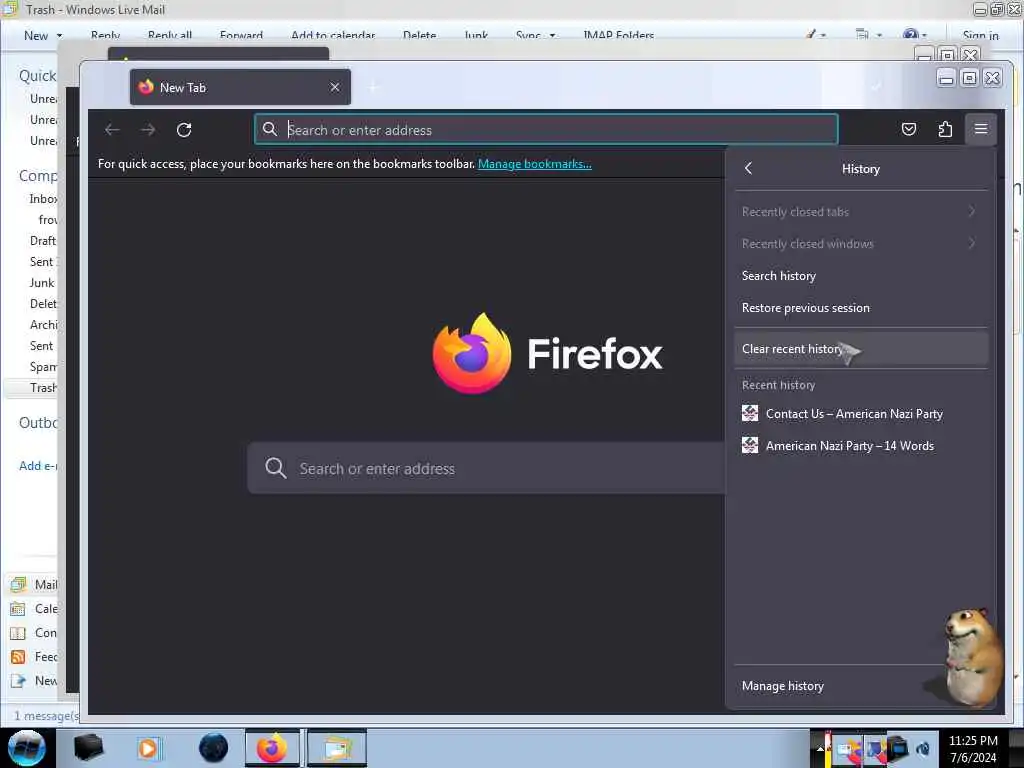Viewport: 1024px width, 768px height.
Task: Open the Firefox extensions puzzle icon
Action: (945, 129)
